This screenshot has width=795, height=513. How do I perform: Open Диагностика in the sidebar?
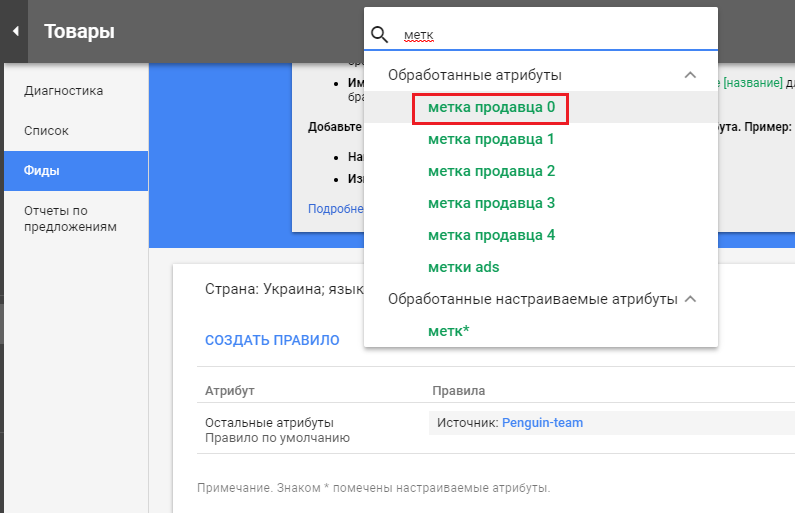coord(64,91)
